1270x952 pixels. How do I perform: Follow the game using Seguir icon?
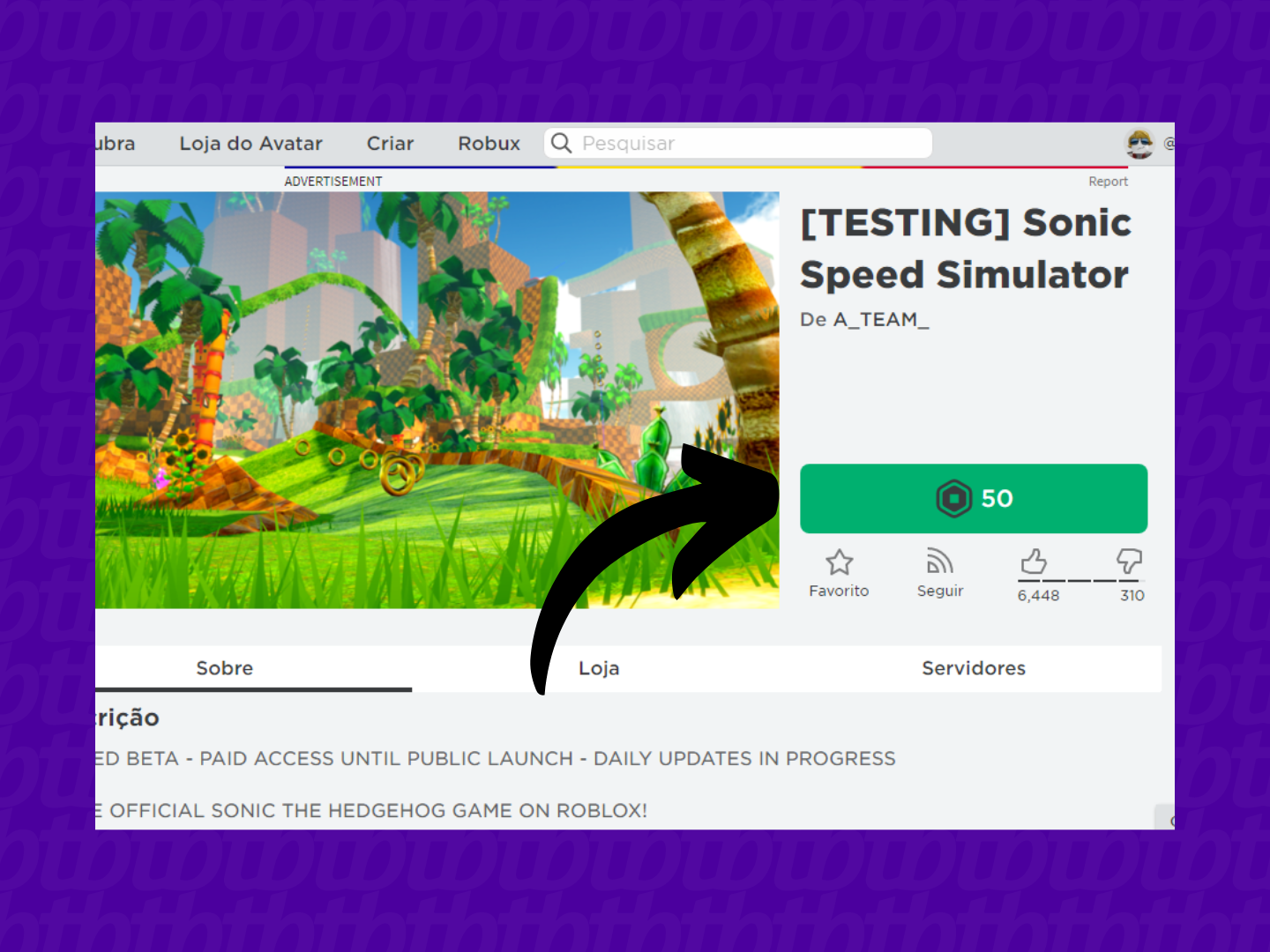point(940,562)
